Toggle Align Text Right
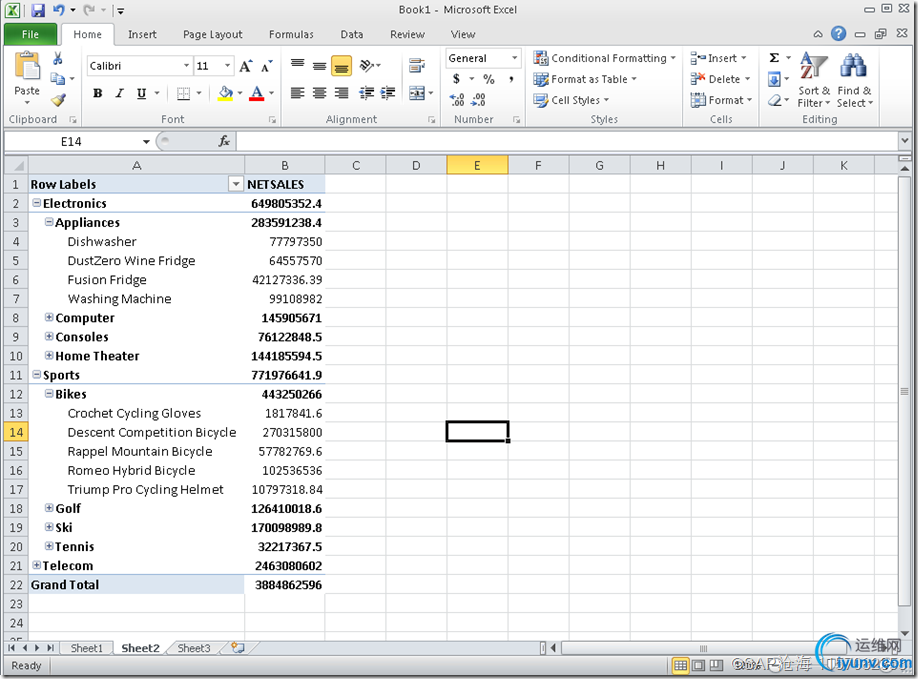Image resolution: width=918 pixels, height=679 pixels. pyautogui.click(x=341, y=93)
